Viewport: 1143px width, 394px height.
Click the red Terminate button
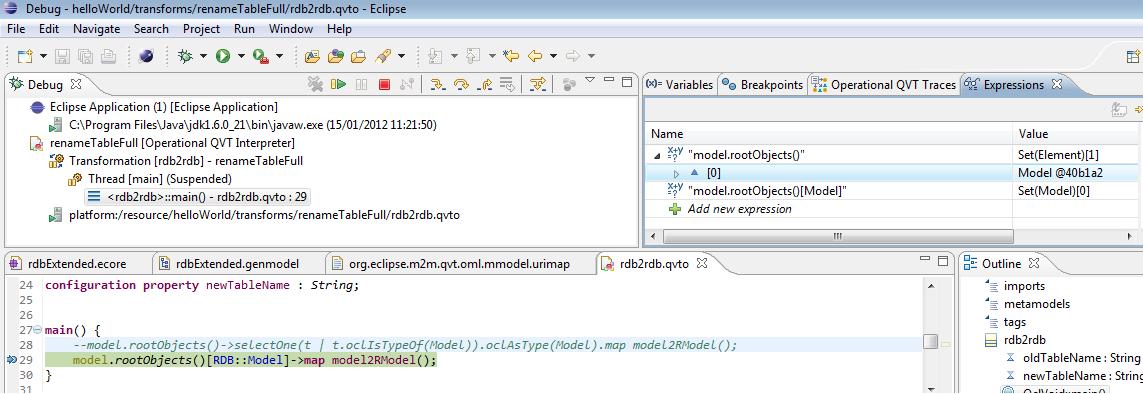[x=384, y=84]
